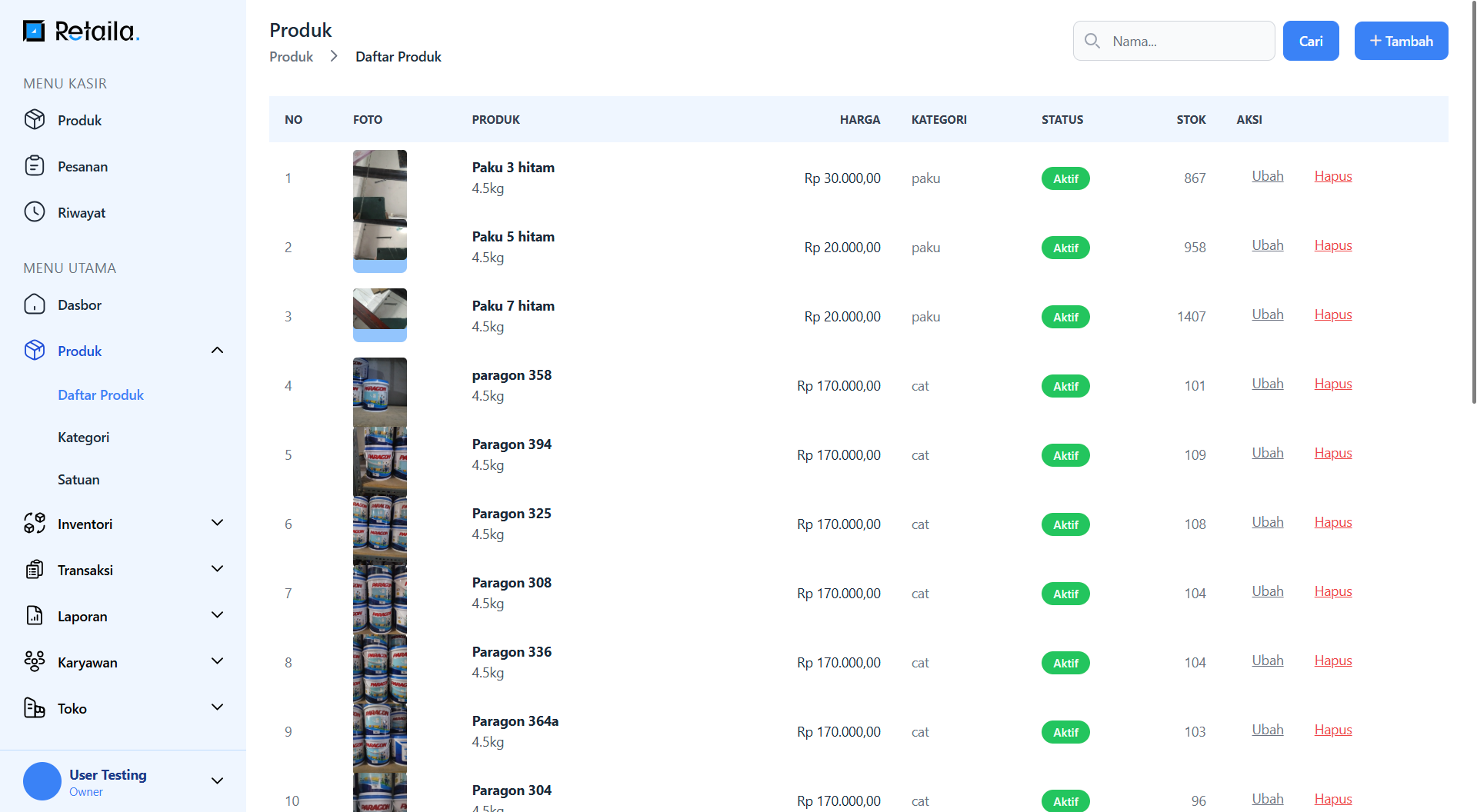Screen dimensions: 1477x812
Task: Open Transaksi from the main menu
Action: point(35,570)
